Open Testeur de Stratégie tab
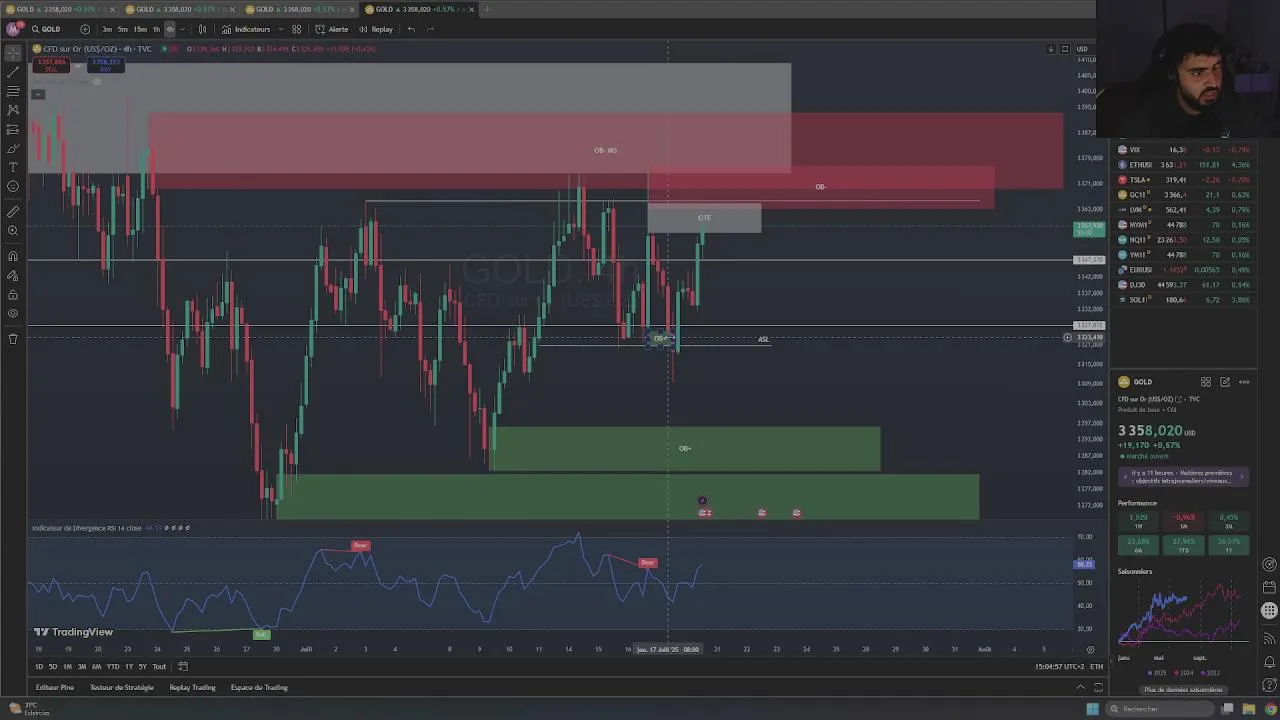Image resolution: width=1280 pixels, height=720 pixels. (x=122, y=687)
